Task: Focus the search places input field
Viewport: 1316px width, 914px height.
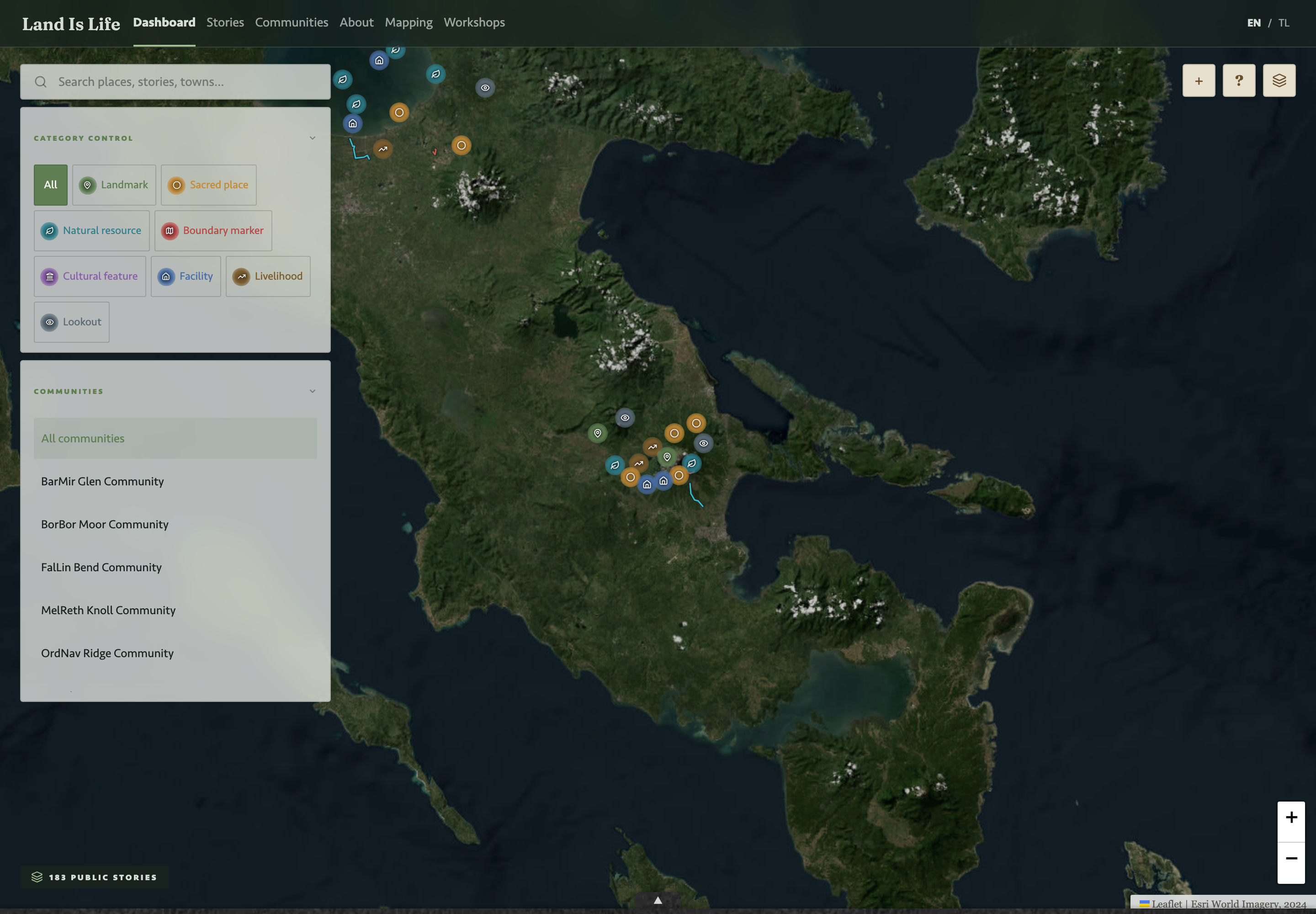Action: coord(175,82)
